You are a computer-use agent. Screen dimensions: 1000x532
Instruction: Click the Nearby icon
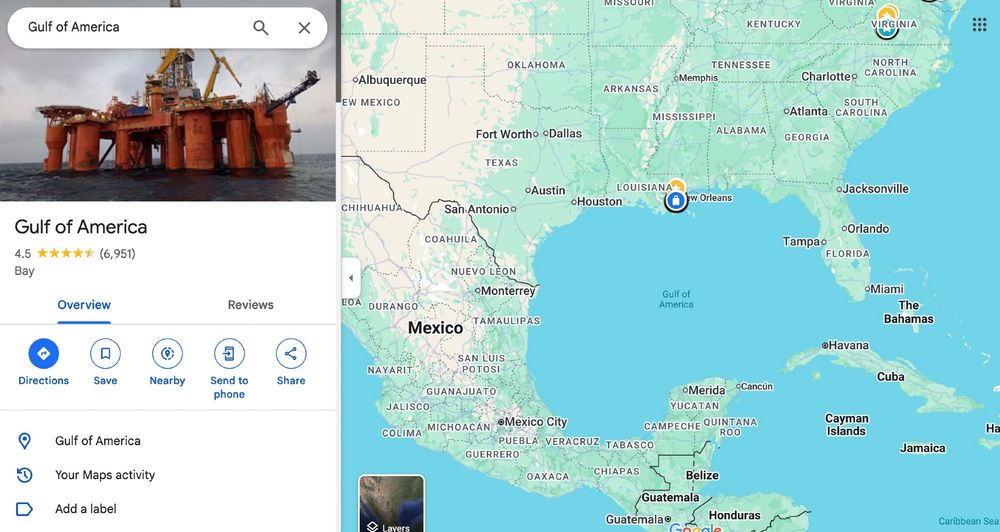(167, 353)
